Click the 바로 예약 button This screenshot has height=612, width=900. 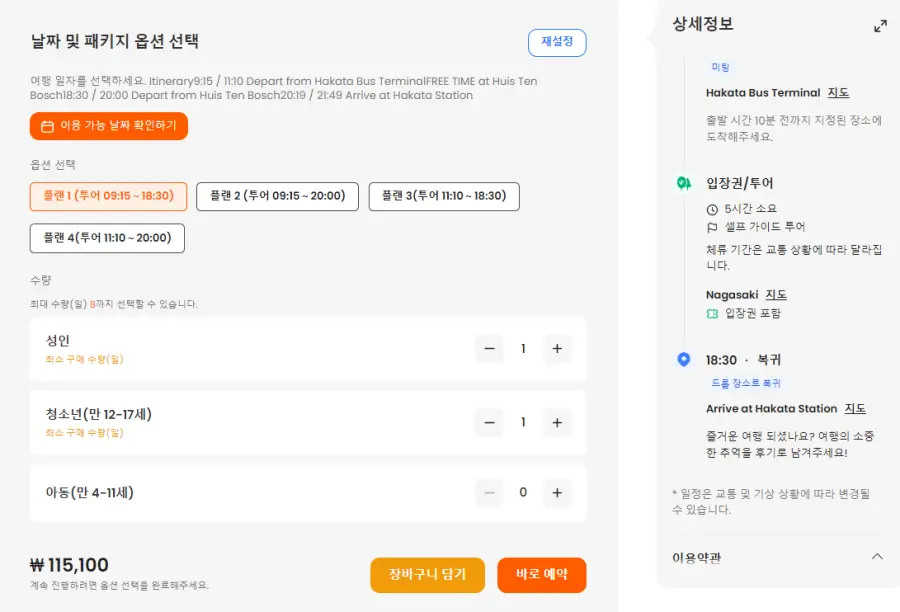tap(542, 575)
